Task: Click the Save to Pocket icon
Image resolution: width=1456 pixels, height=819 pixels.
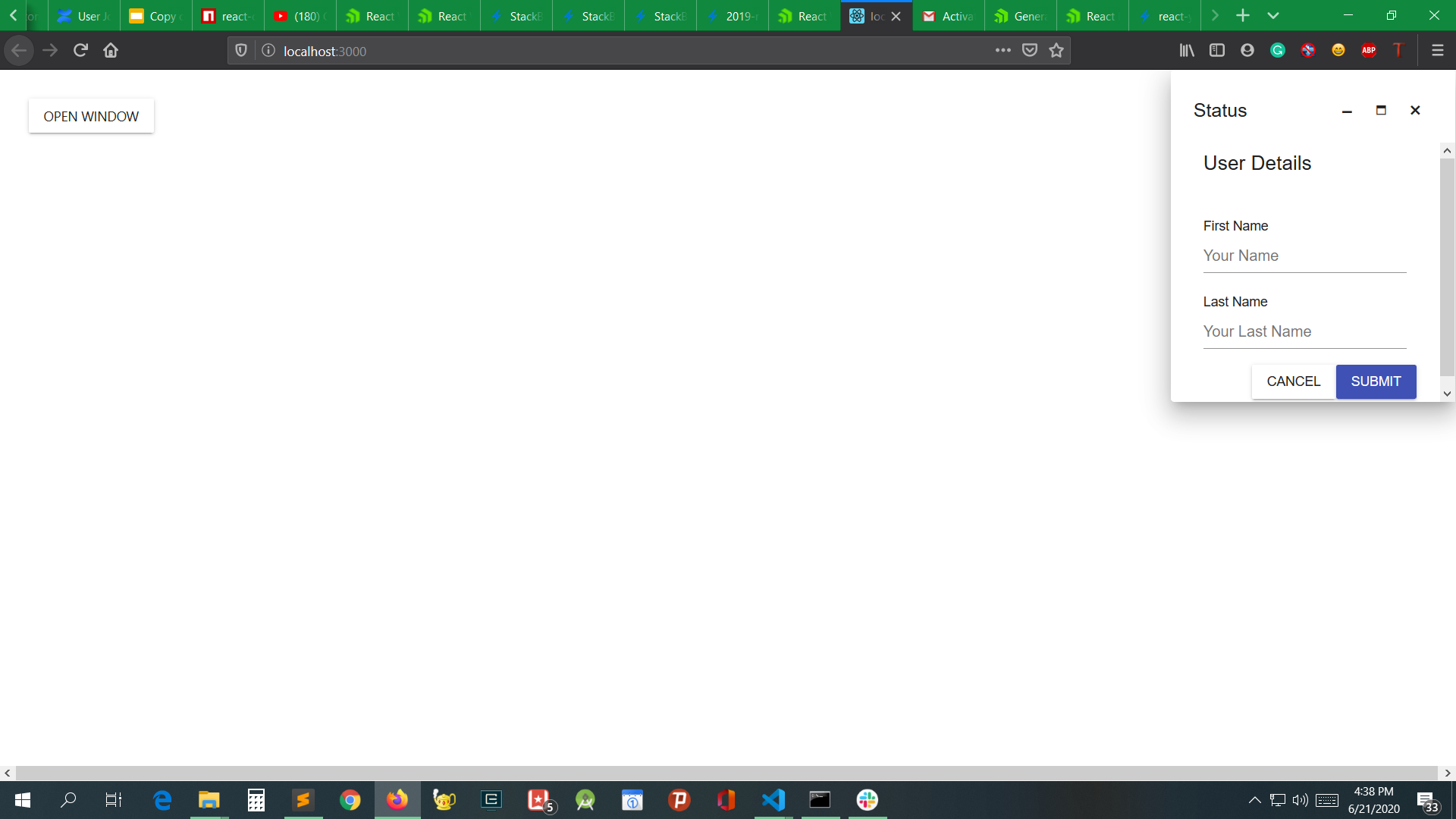Action: pos(1030,51)
